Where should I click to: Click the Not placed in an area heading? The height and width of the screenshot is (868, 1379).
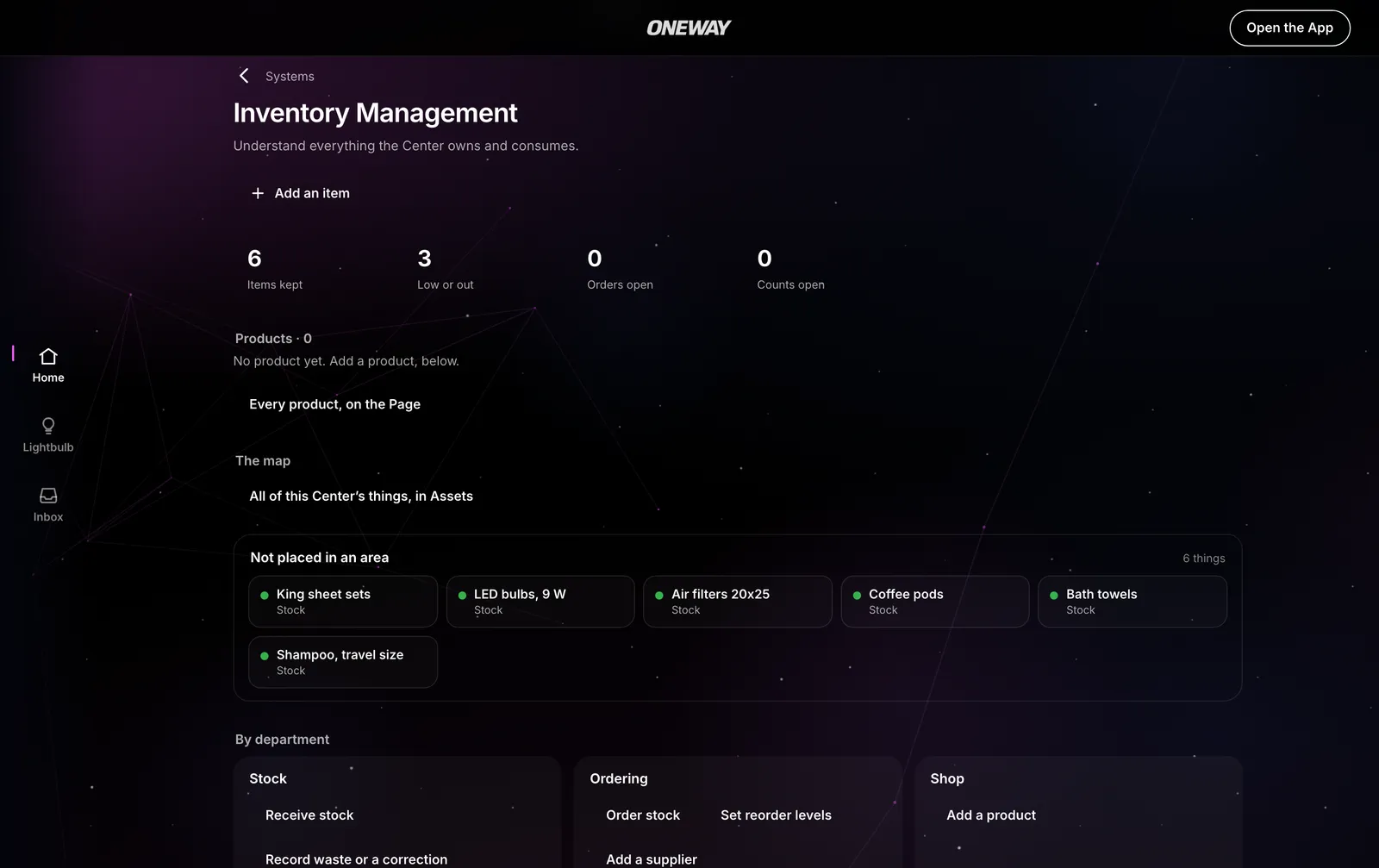coord(319,558)
